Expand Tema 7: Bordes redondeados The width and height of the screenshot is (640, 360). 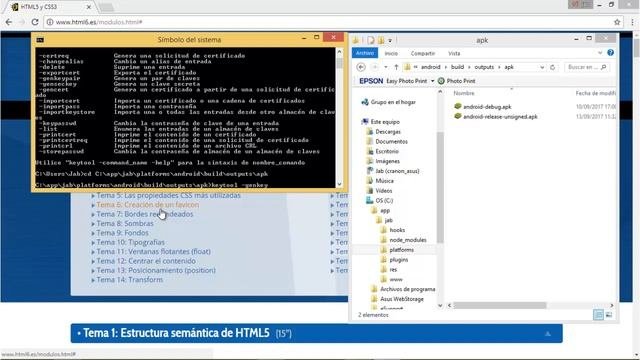(x=93, y=215)
